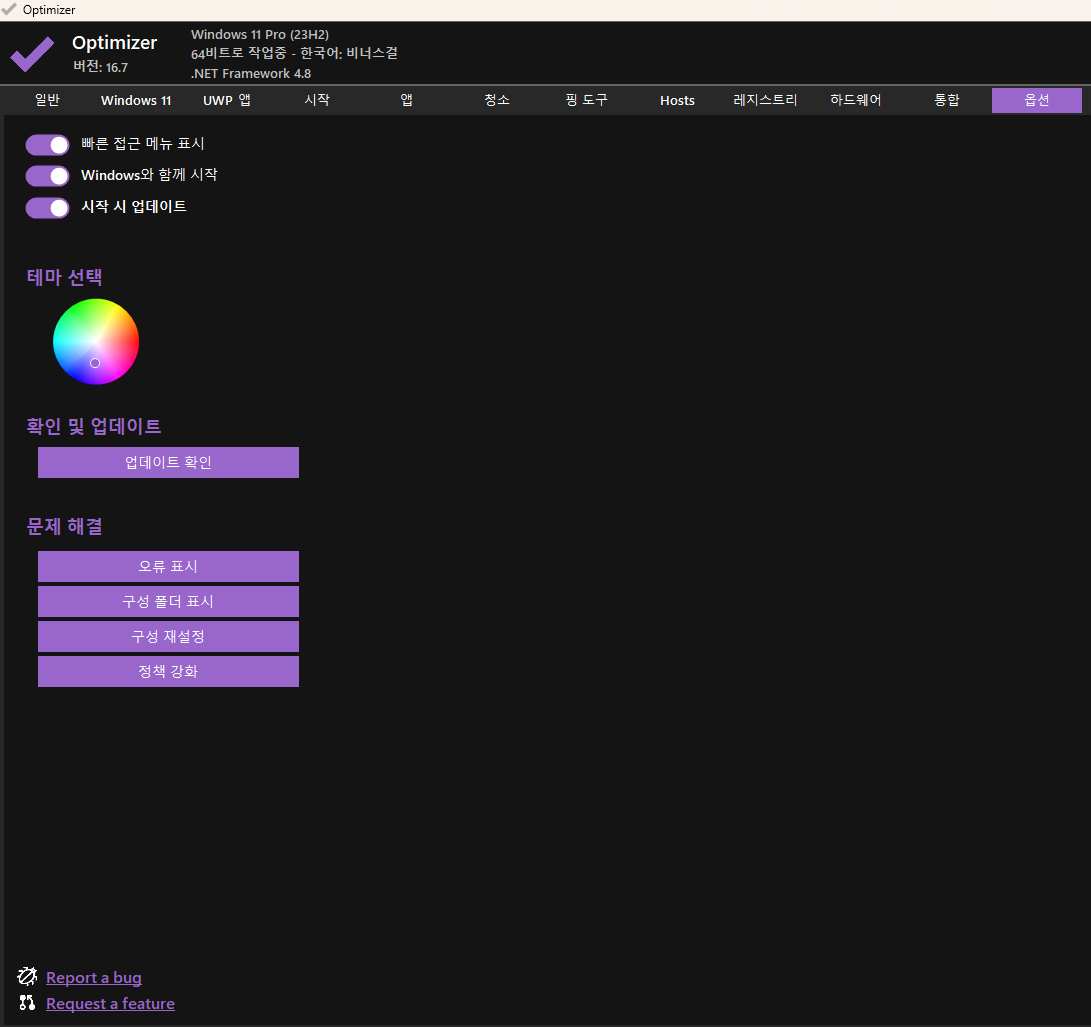This screenshot has height=1027, width=1091.
Task: Go to the 앱 tab
Action: 406,100
